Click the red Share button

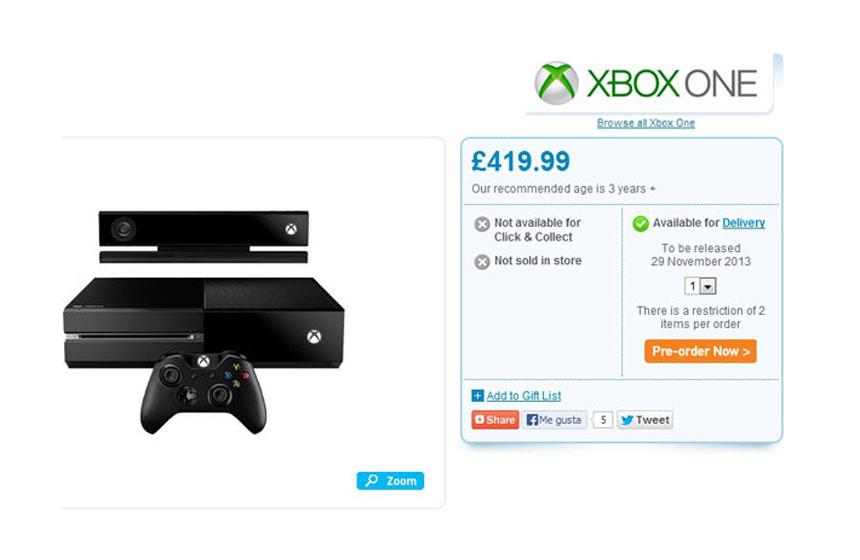[495, 420]
